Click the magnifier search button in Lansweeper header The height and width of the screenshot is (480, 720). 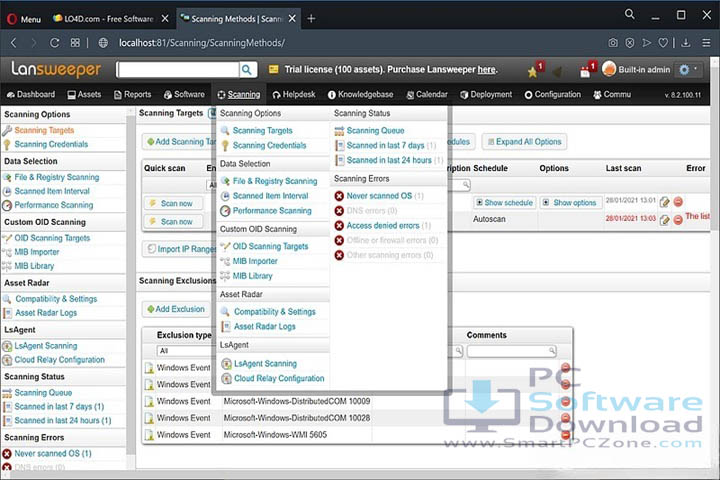(x=247, y=69)
